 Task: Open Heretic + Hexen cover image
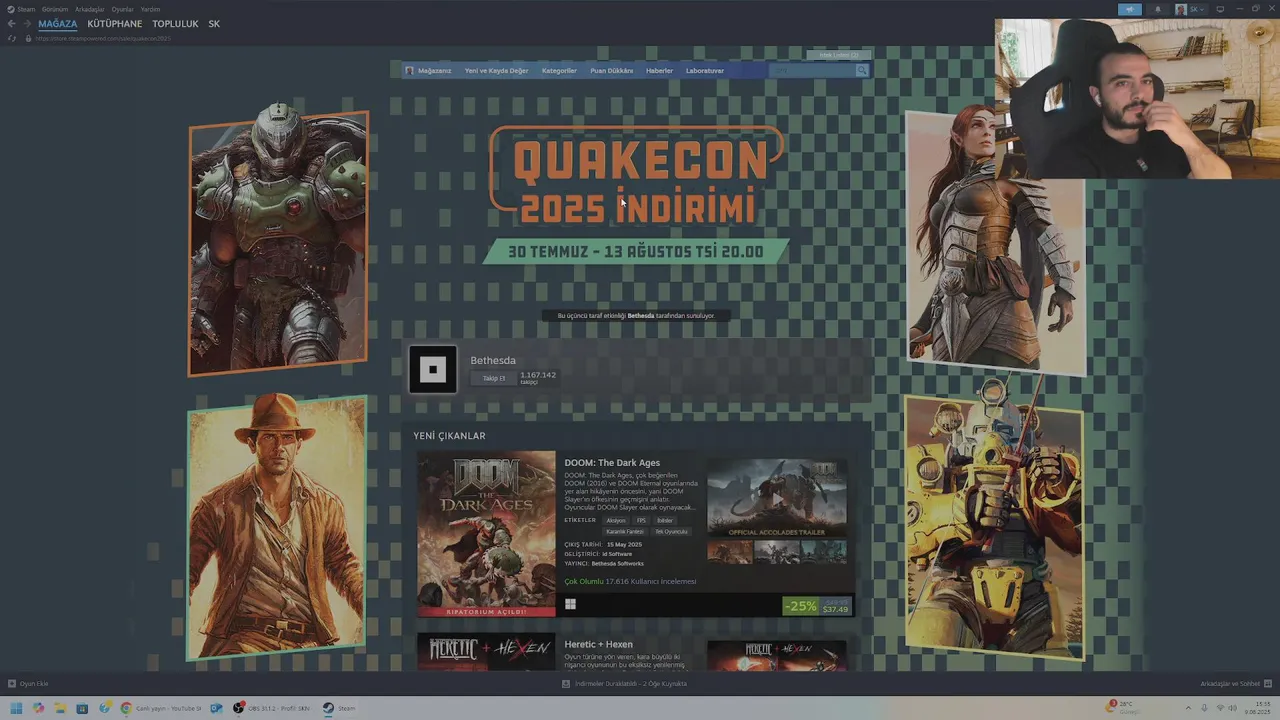(486, 651)
